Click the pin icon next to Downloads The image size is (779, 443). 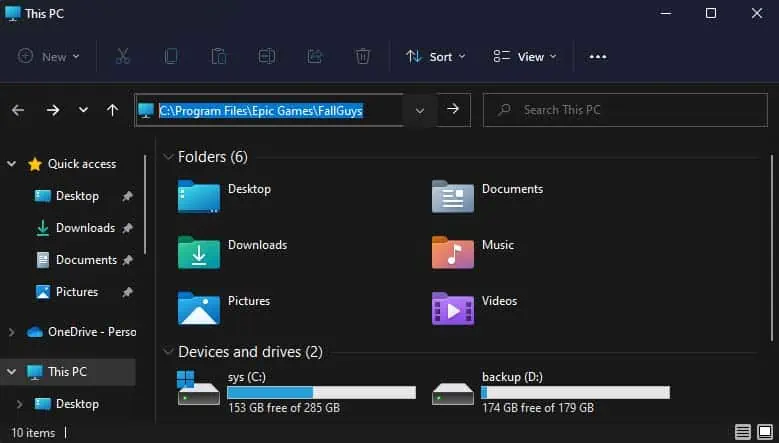(128, 228)
